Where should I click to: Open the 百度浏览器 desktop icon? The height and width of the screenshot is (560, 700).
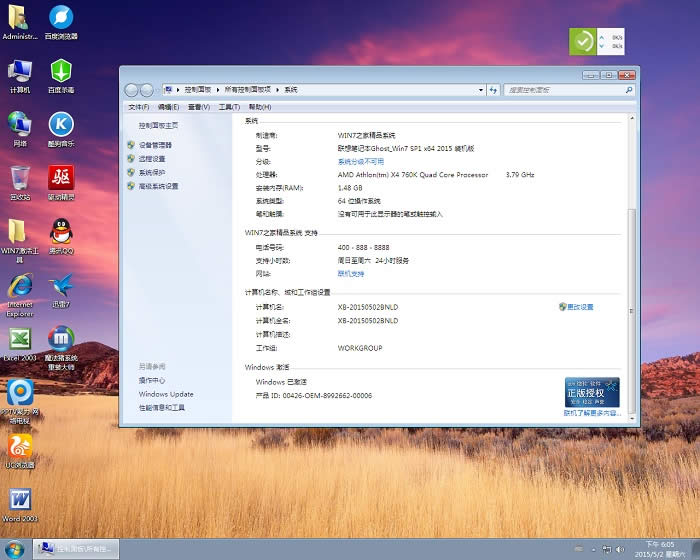(x=61, y=18)
